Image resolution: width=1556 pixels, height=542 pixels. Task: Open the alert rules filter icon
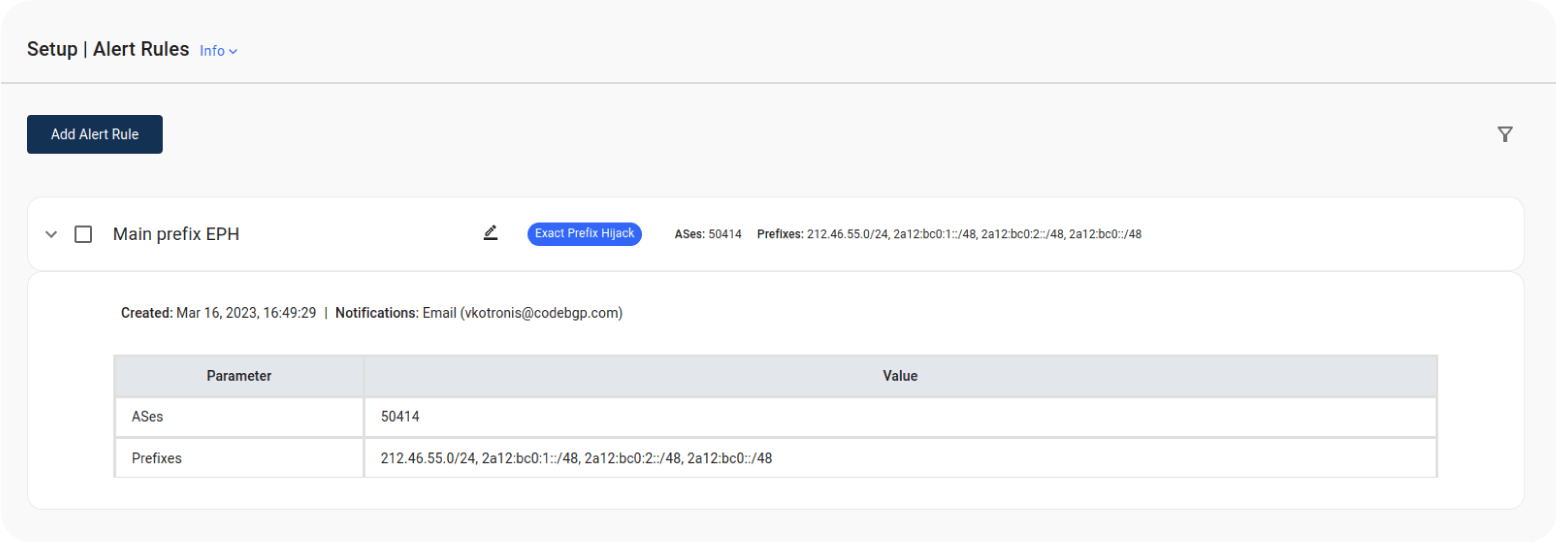(x=1504, y=134)
